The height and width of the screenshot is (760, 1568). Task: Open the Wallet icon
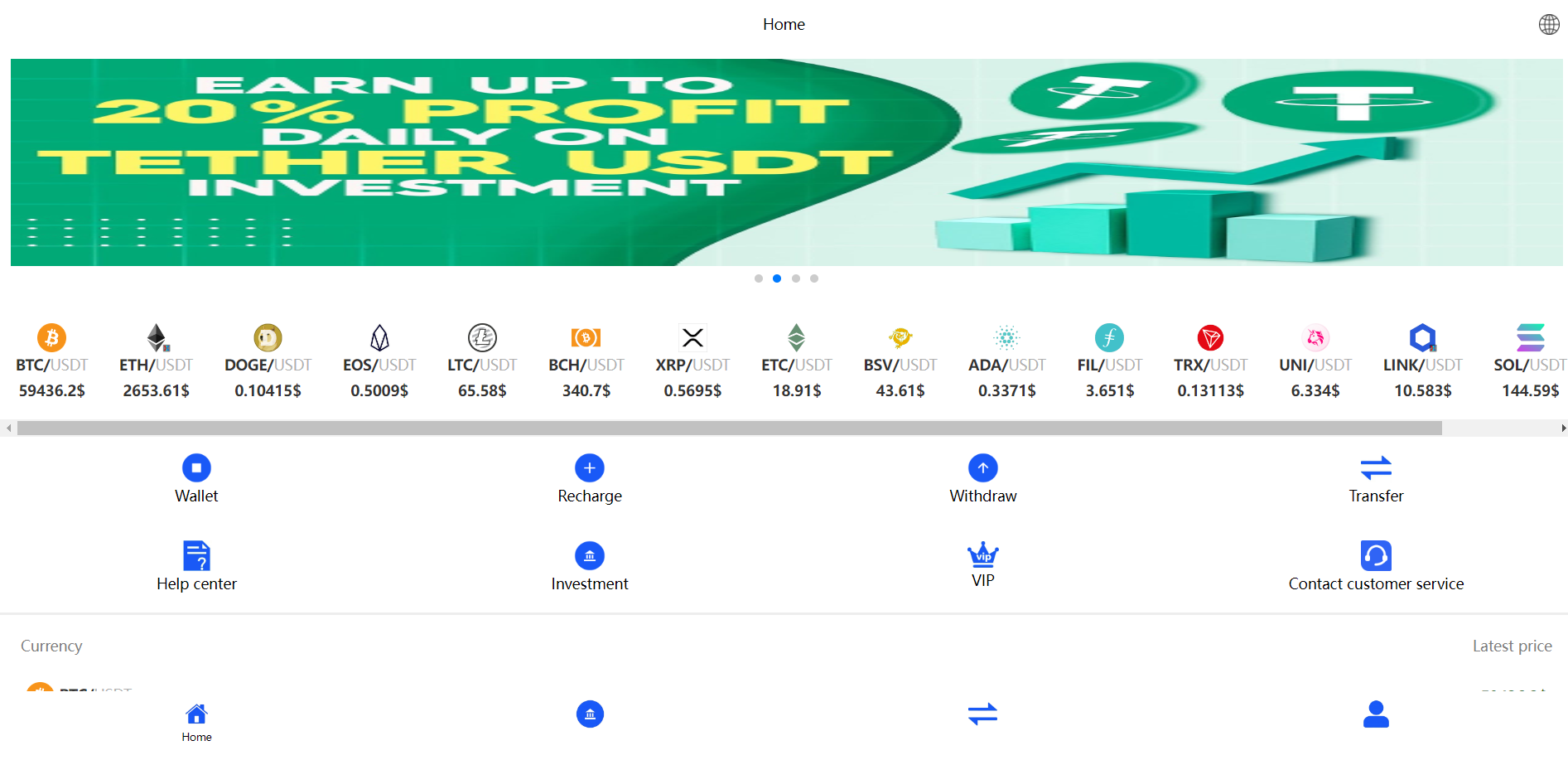point(196,467)
